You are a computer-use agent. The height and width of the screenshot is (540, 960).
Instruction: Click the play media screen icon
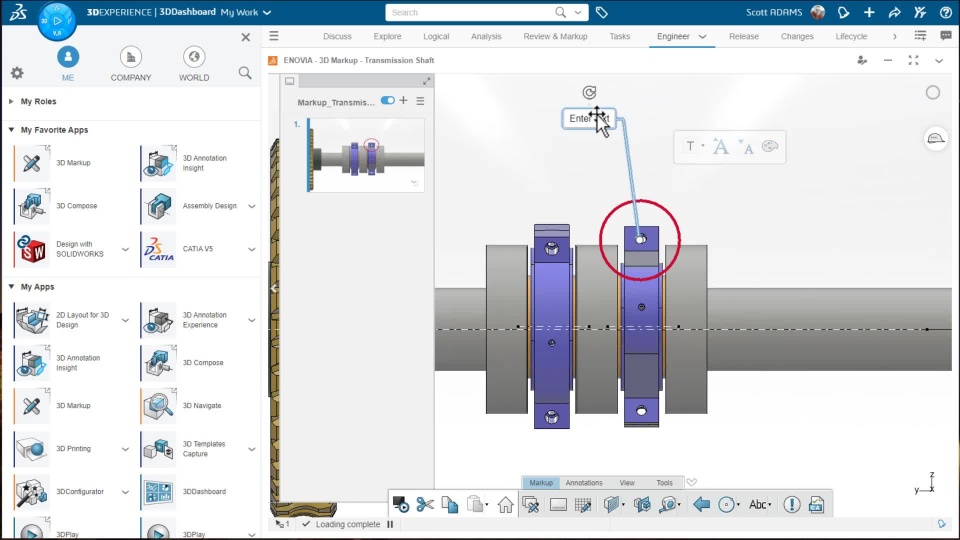400,504
